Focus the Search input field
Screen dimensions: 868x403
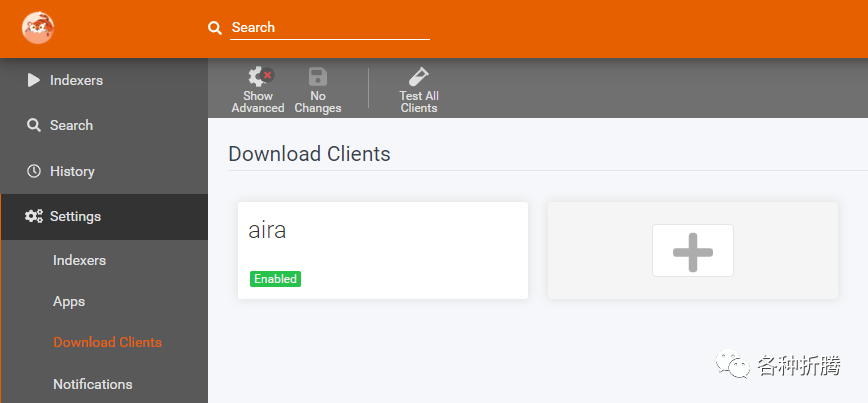tap(330, 28)
